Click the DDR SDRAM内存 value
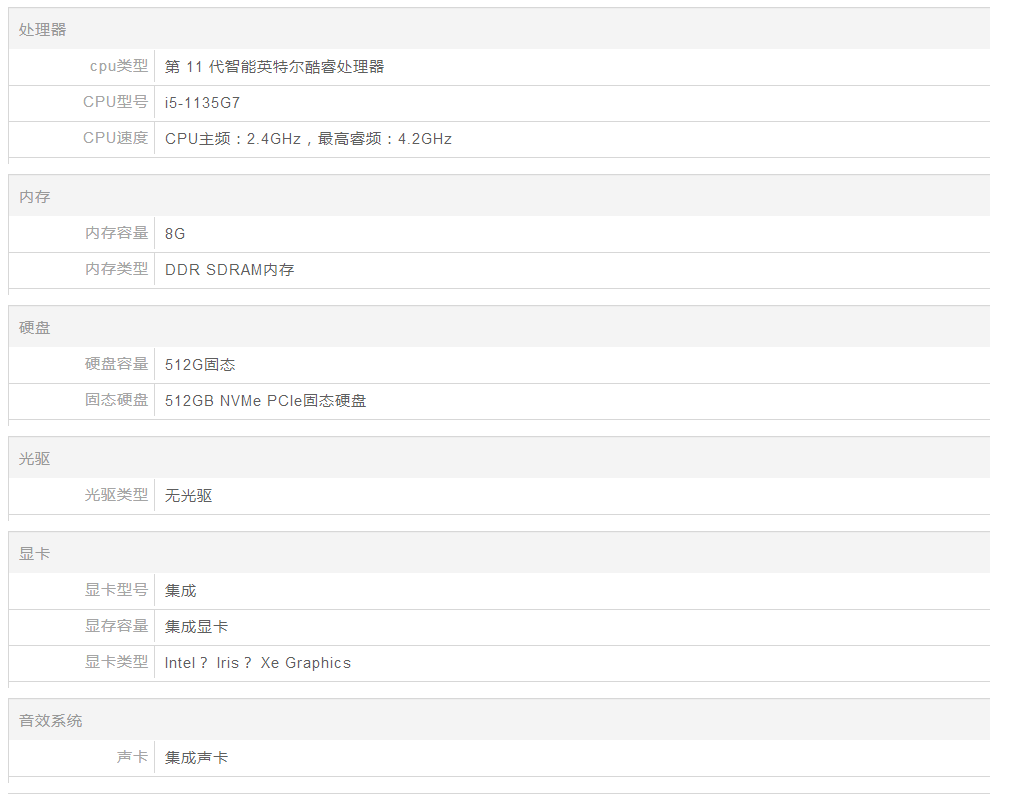Viewport: 1011px width, 794px height. (229, 270)
